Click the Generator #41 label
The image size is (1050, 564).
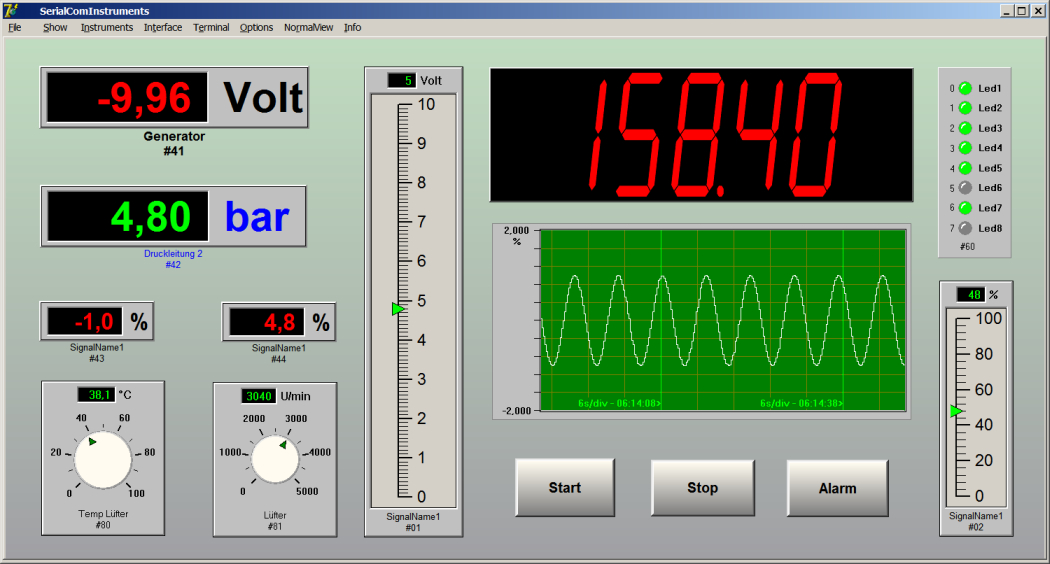[174, 143]
